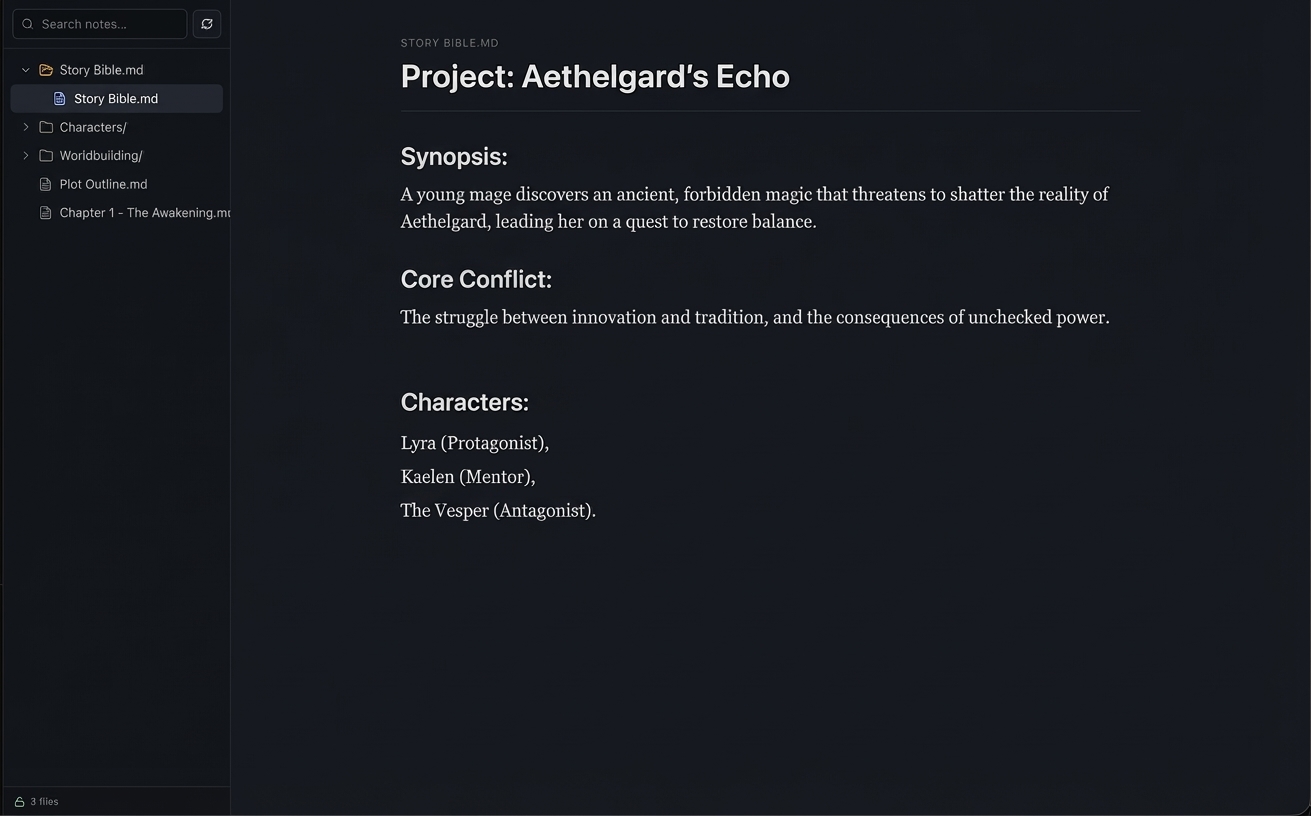Expand the Characters/ folder chevron

[26, 127]
